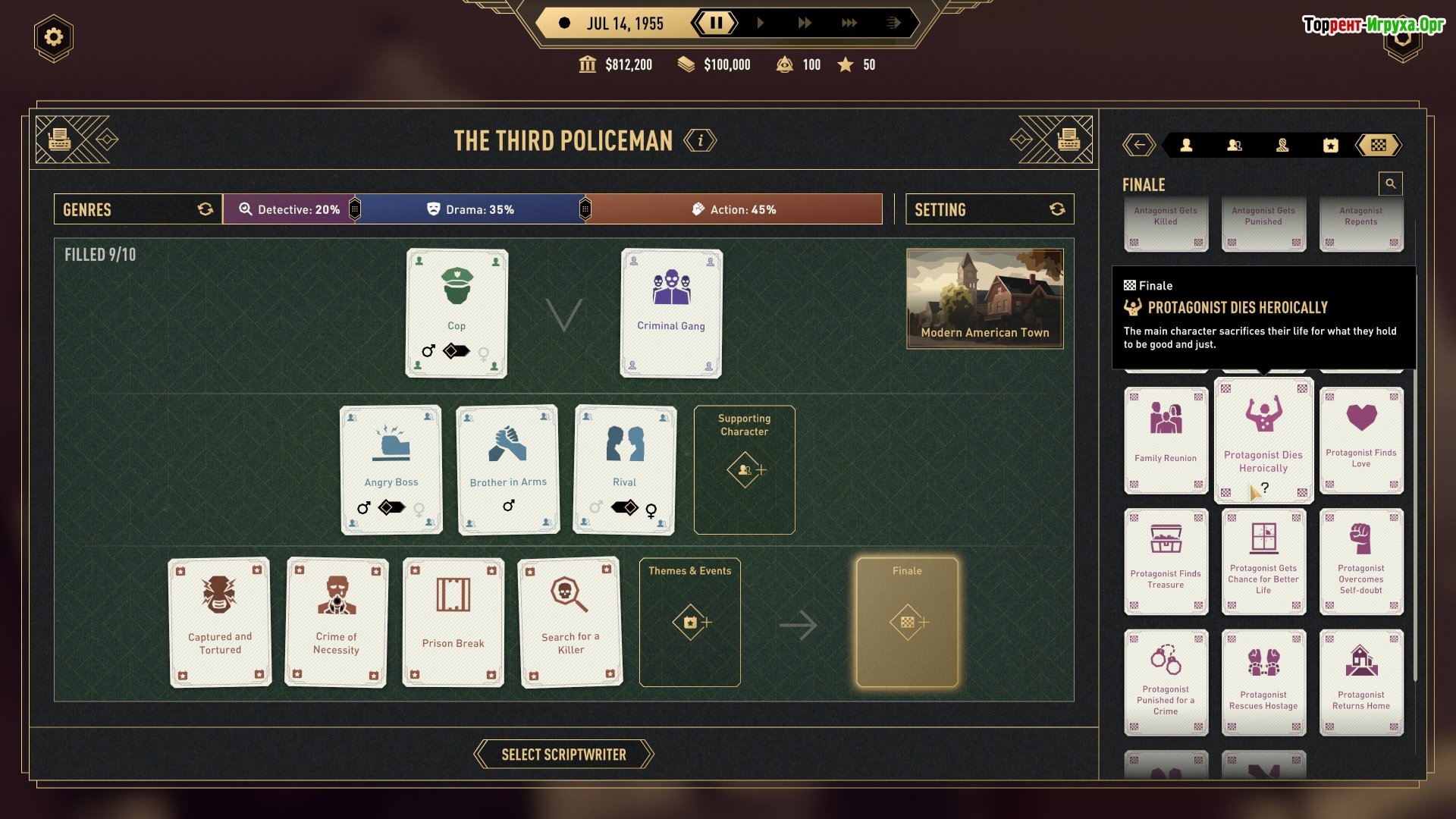Adjust the Detective–Drama genre divider handle
The height and width of the screenshot is (819, 1456).
[355, 209]
